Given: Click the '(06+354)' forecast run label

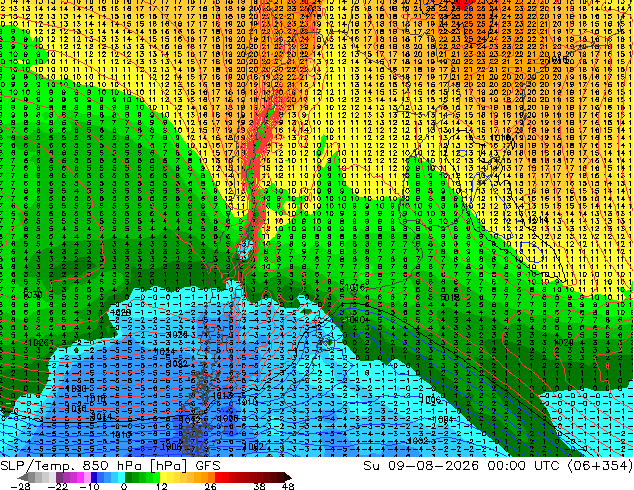Looking at the screenshot, I should click(600, 465).
